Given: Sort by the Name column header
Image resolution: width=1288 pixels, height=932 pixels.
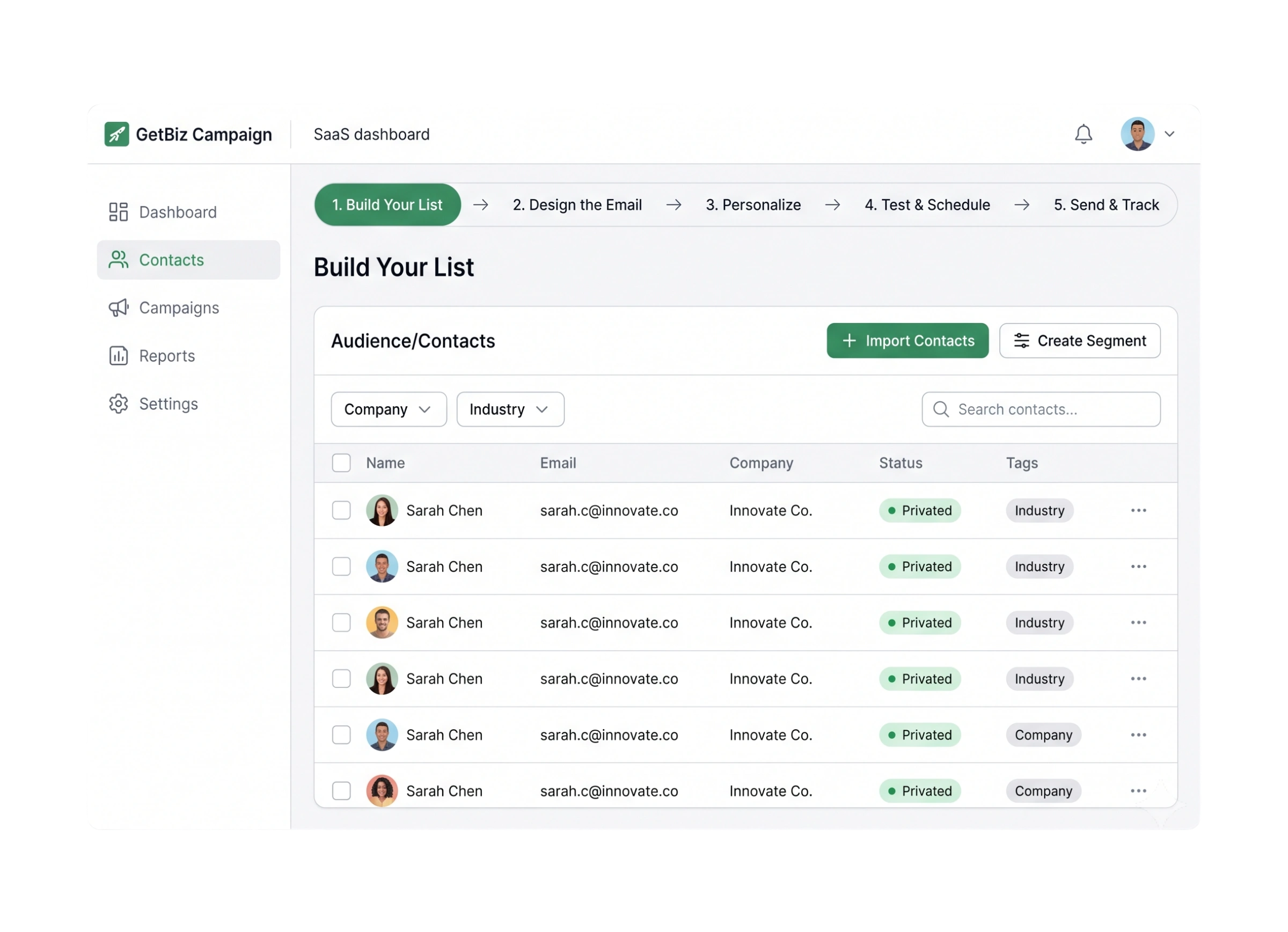Looking at the screenshot, I should tap(386, 464).
